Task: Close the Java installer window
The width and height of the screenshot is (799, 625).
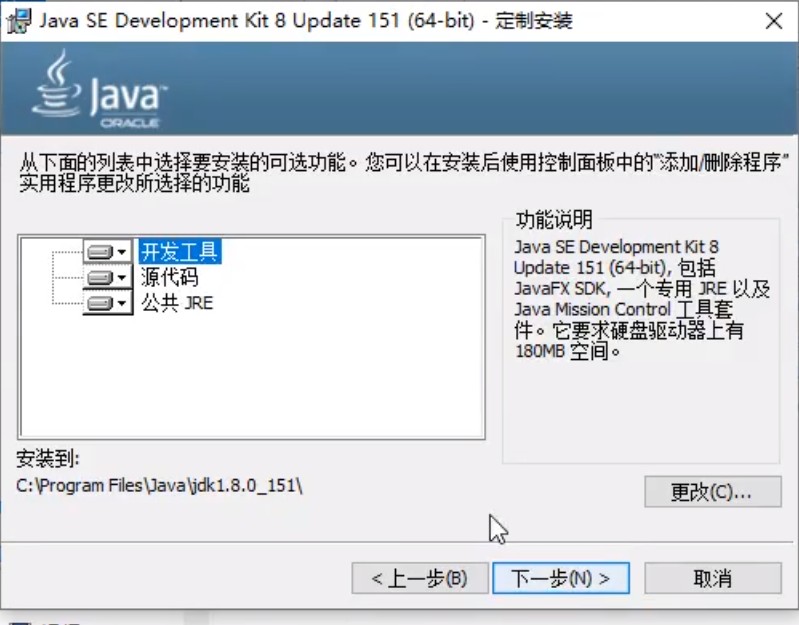Action: point(774,21)
